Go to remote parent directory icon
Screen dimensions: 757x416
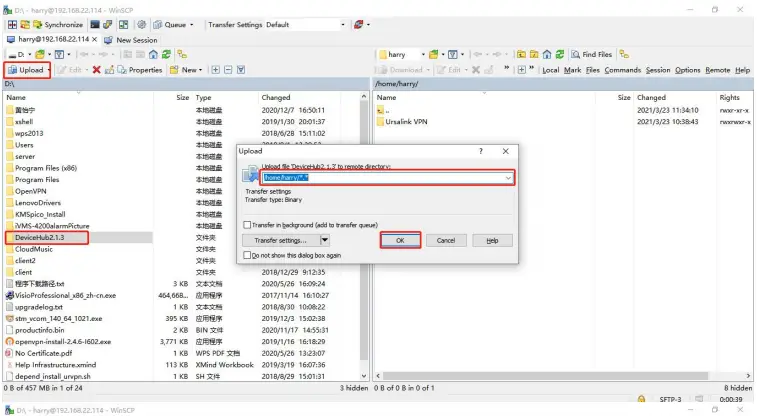pos(521,55)
